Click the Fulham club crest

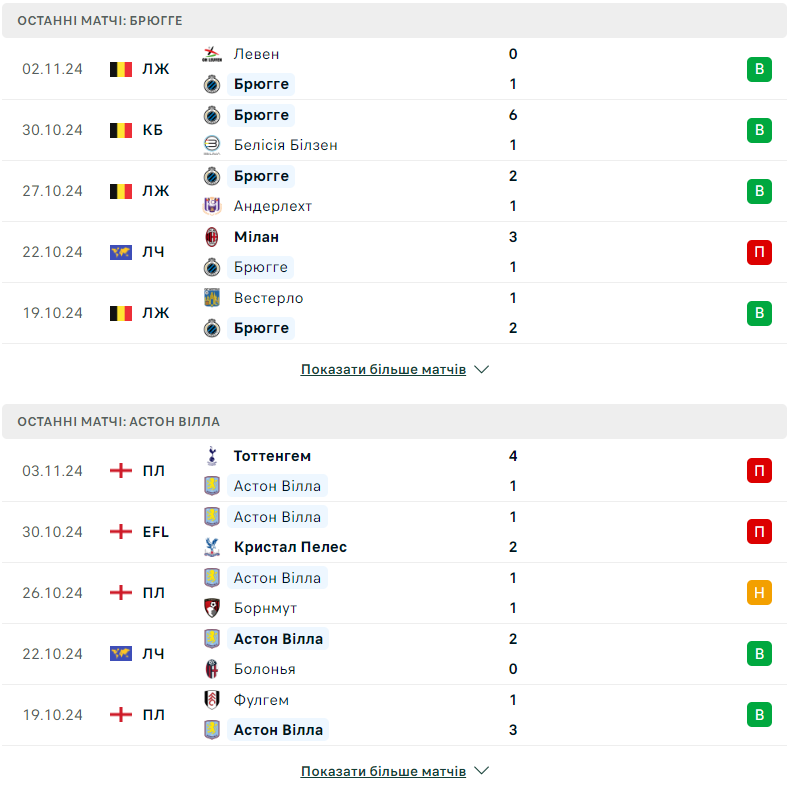(x=212, y=700)
